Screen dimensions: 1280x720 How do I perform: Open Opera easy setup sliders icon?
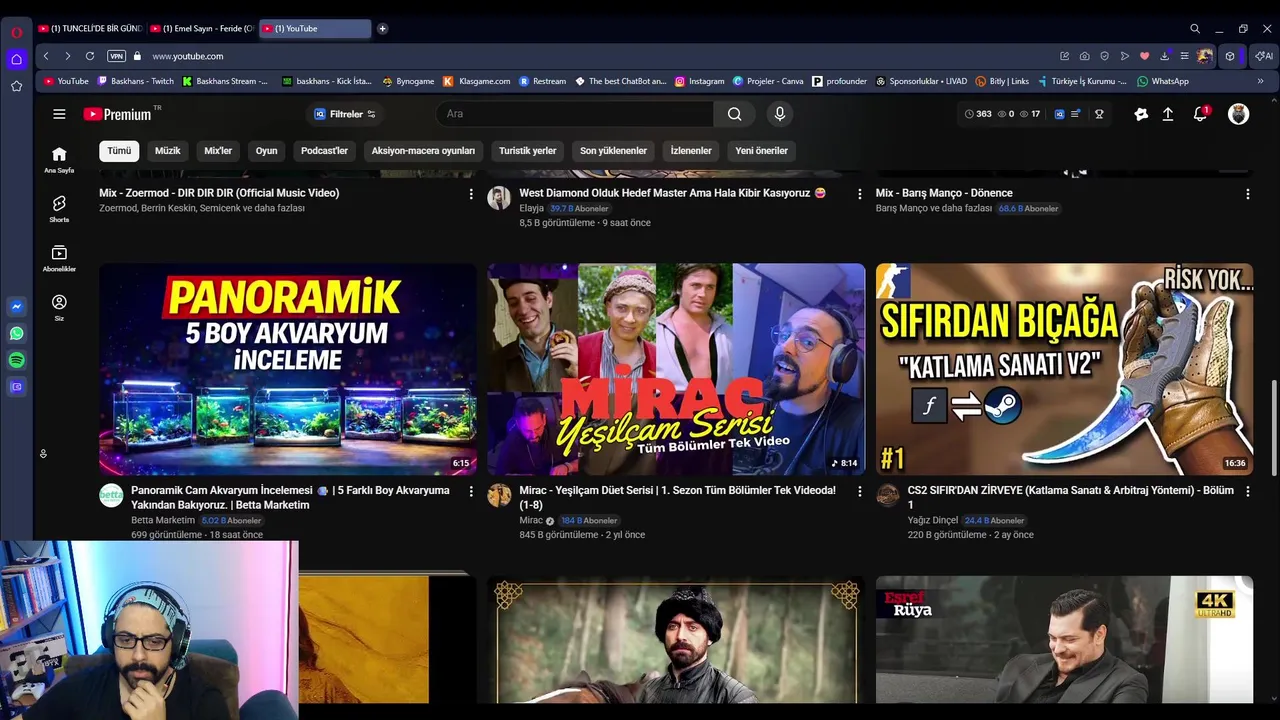(1184, 56)
